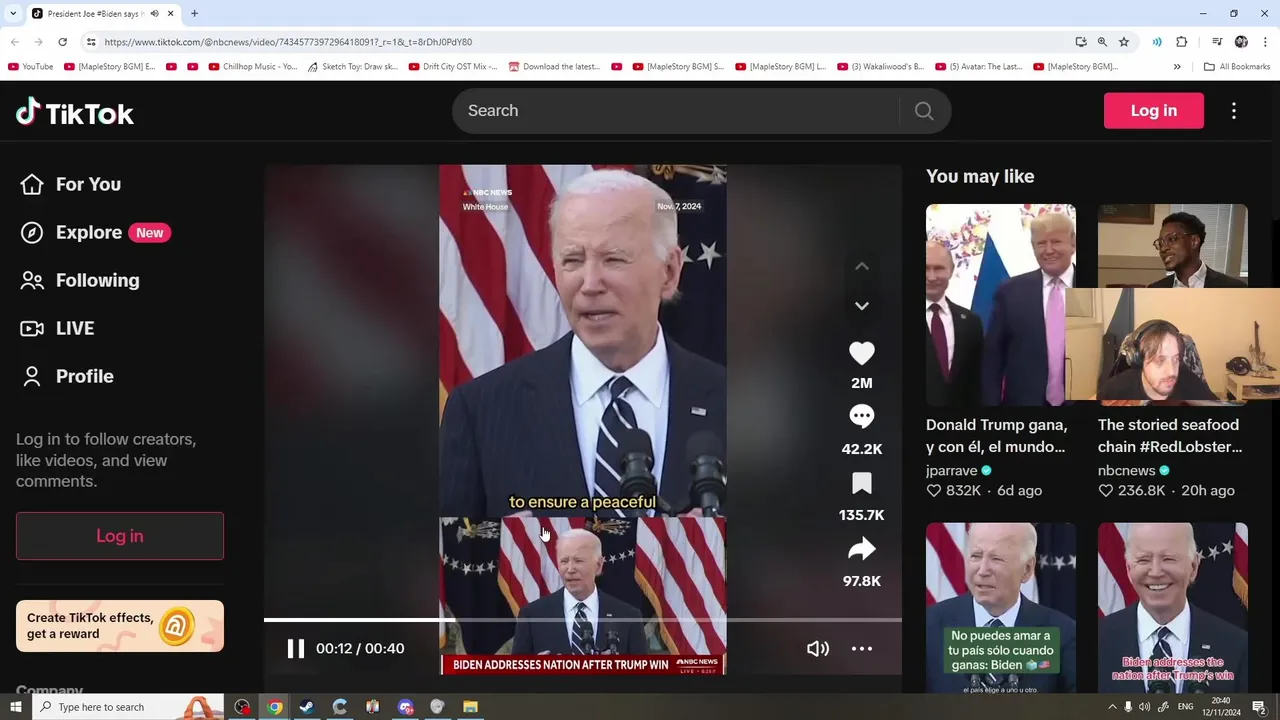Open 'The storied seafood chain #RedLobster' title
The image size is (1280, 720).
point(1170,436)
